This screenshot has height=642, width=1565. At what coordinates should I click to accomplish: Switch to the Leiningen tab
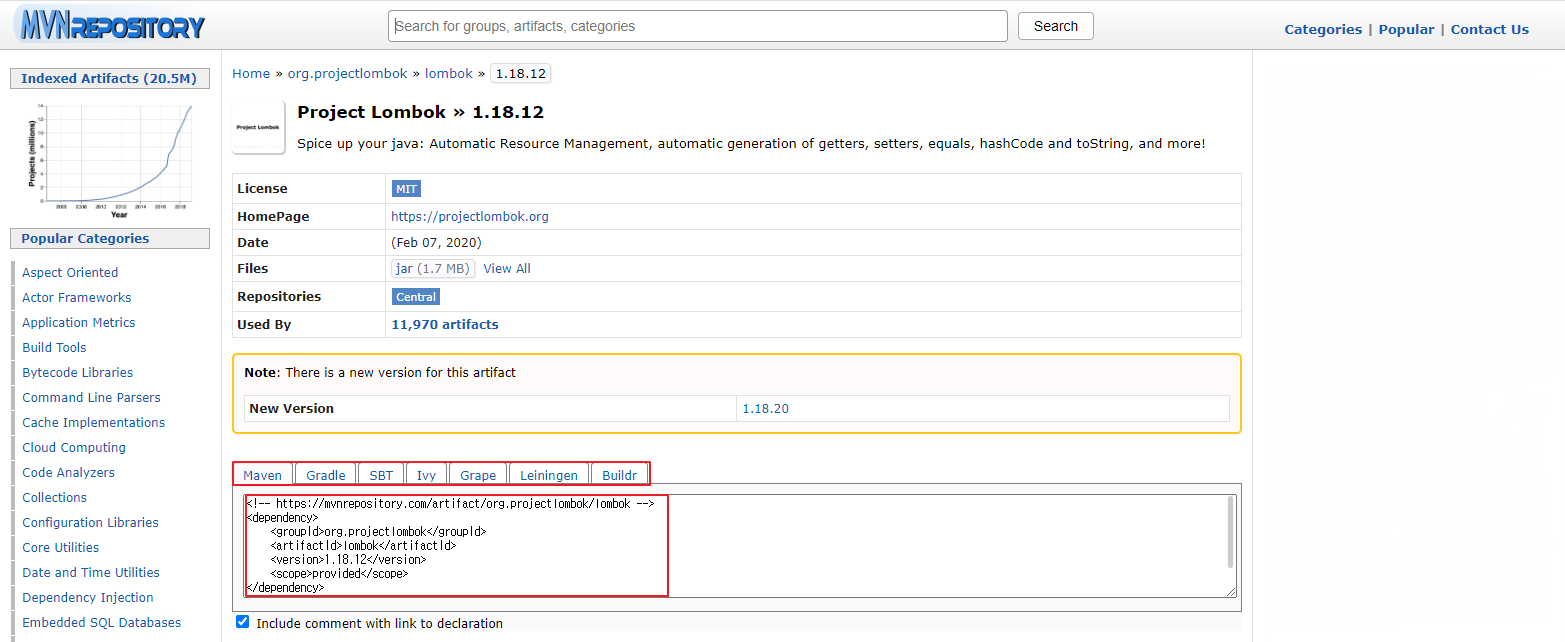(549, 475)
